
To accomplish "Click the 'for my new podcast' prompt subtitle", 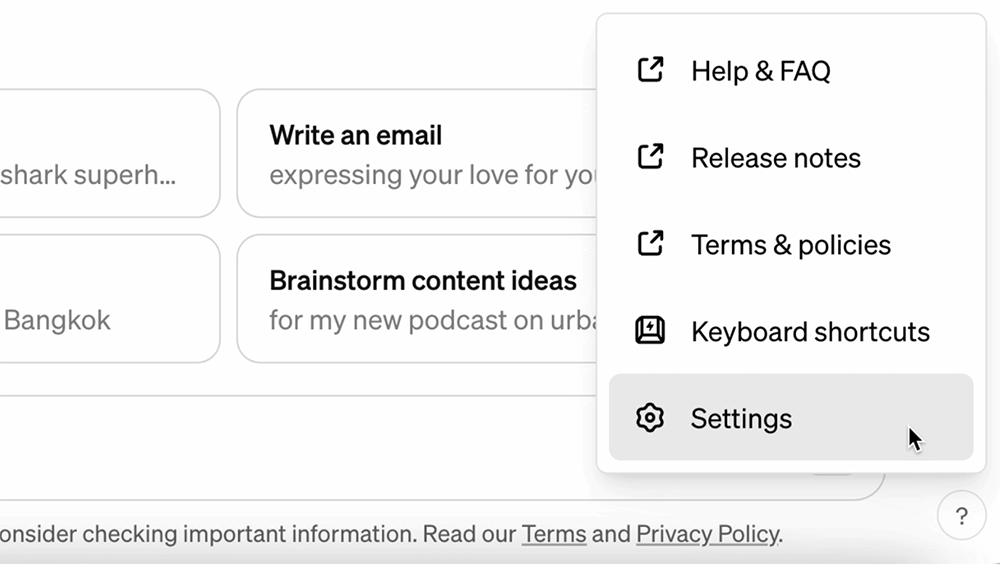I will pyautogui.click(x=432, y=320).
